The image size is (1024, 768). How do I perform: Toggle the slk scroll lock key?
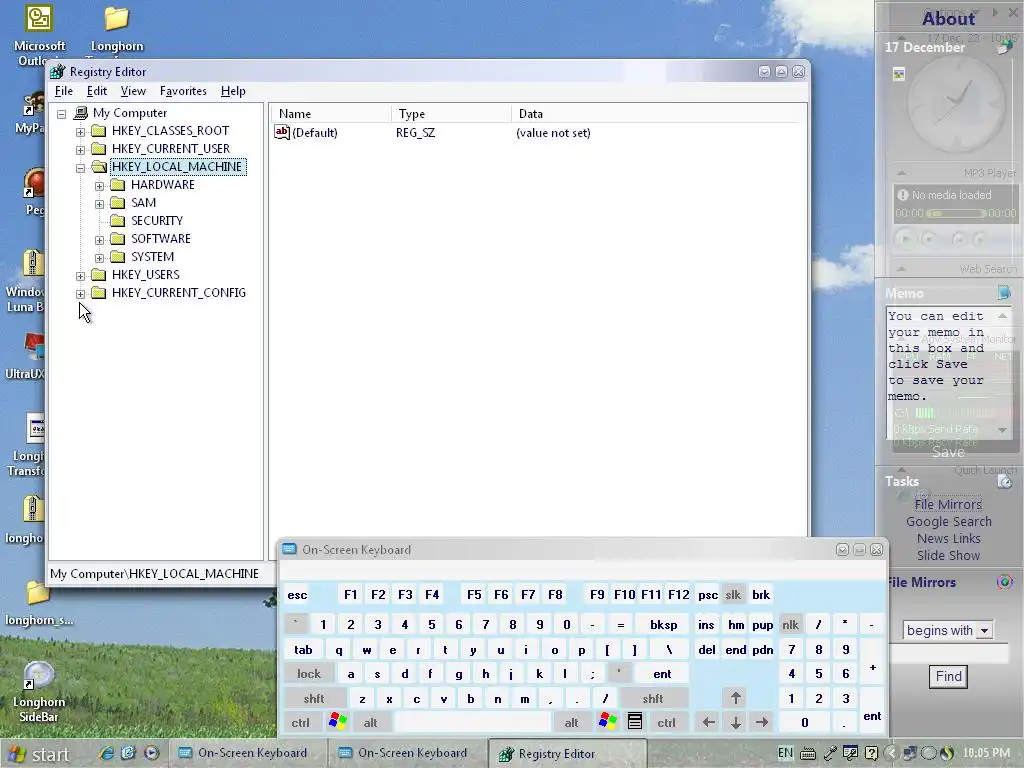(x=733, y=594)
